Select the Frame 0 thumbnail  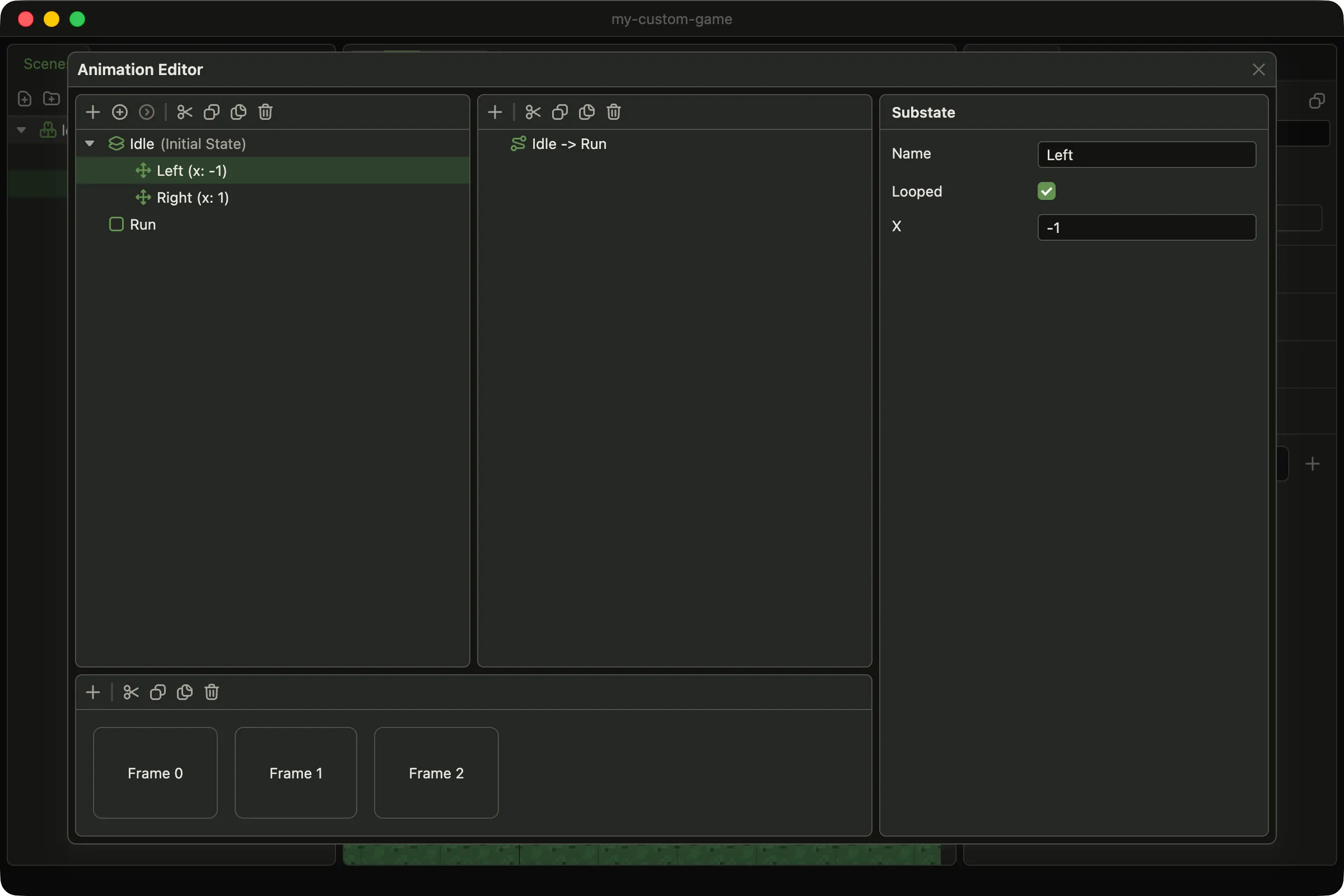[x=155, y=773]
